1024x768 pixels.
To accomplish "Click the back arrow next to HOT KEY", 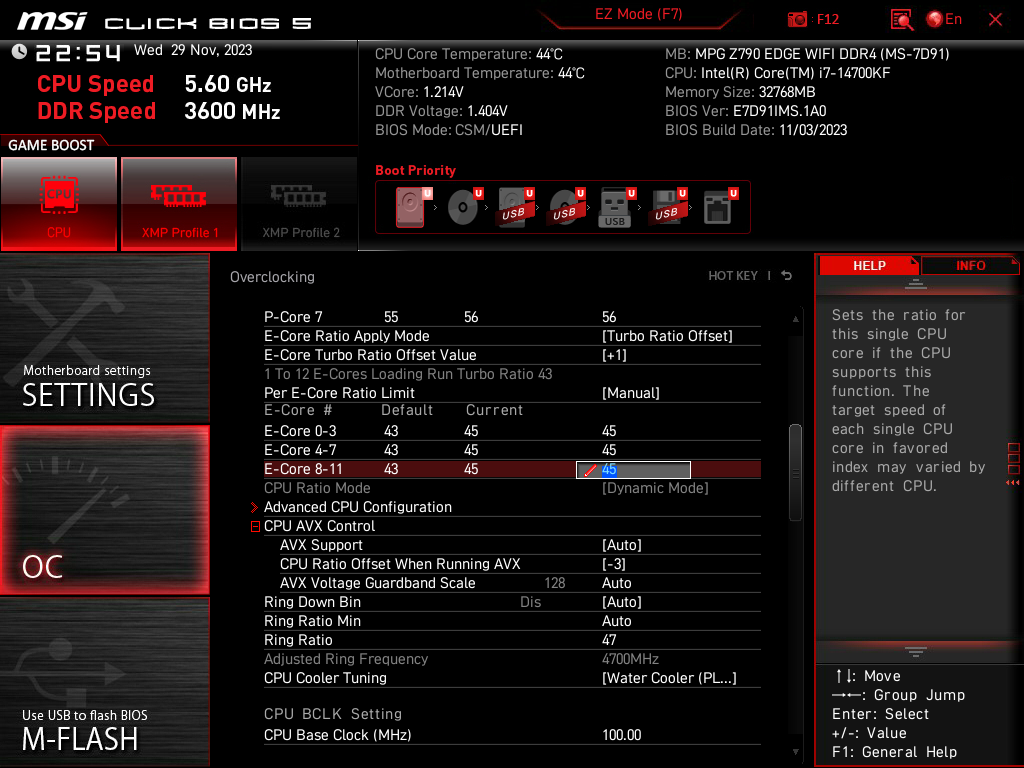I will click(787, 276).
